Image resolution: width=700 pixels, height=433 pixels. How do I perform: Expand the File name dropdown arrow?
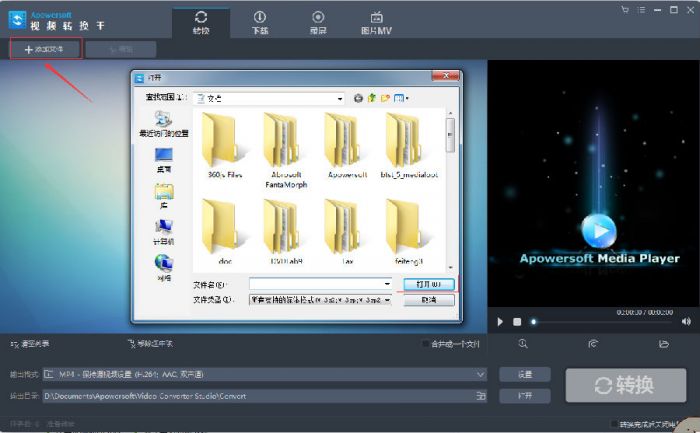[387, 284]
